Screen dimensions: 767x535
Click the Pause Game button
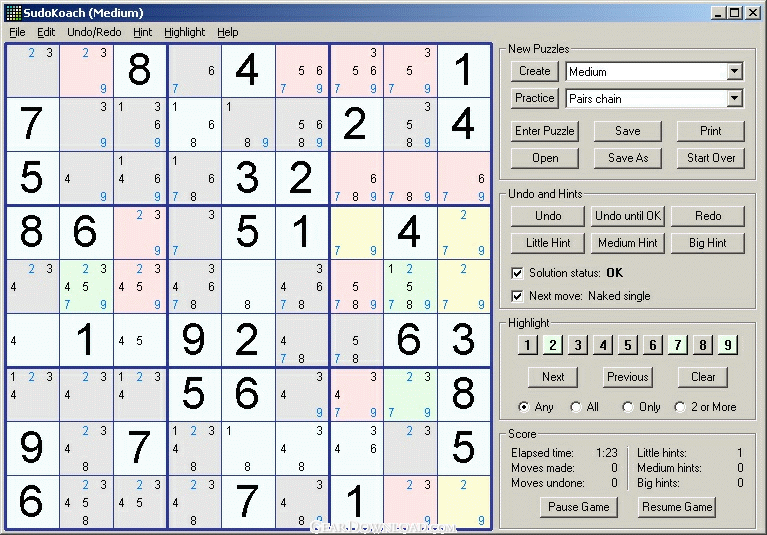tap(579, 507)
